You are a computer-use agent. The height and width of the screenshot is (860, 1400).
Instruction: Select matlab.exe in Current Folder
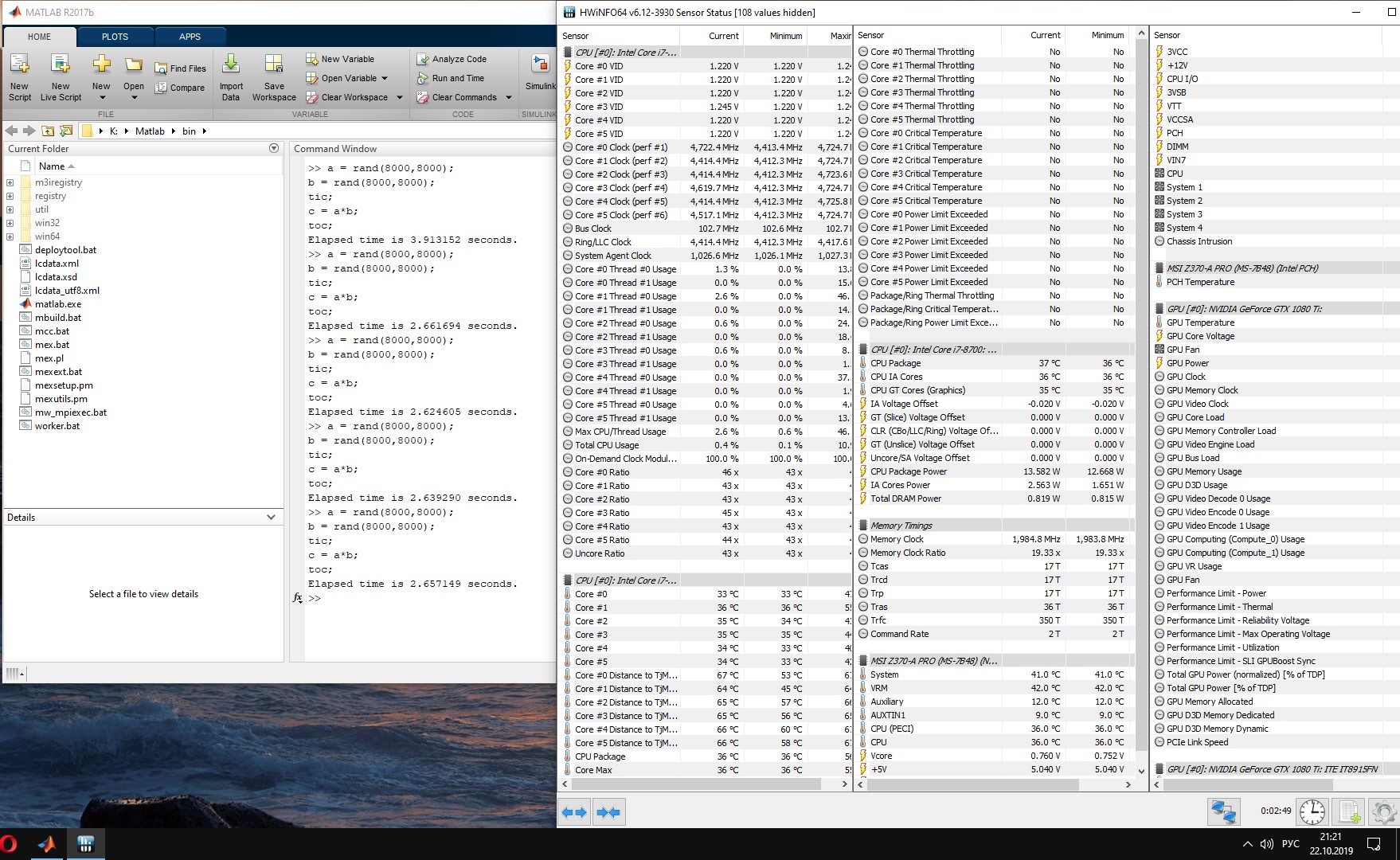click(x=58, y=304)
